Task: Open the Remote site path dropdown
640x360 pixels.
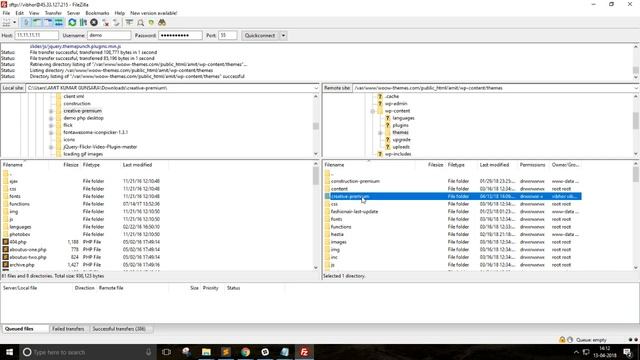Action: tap(636, 88)
